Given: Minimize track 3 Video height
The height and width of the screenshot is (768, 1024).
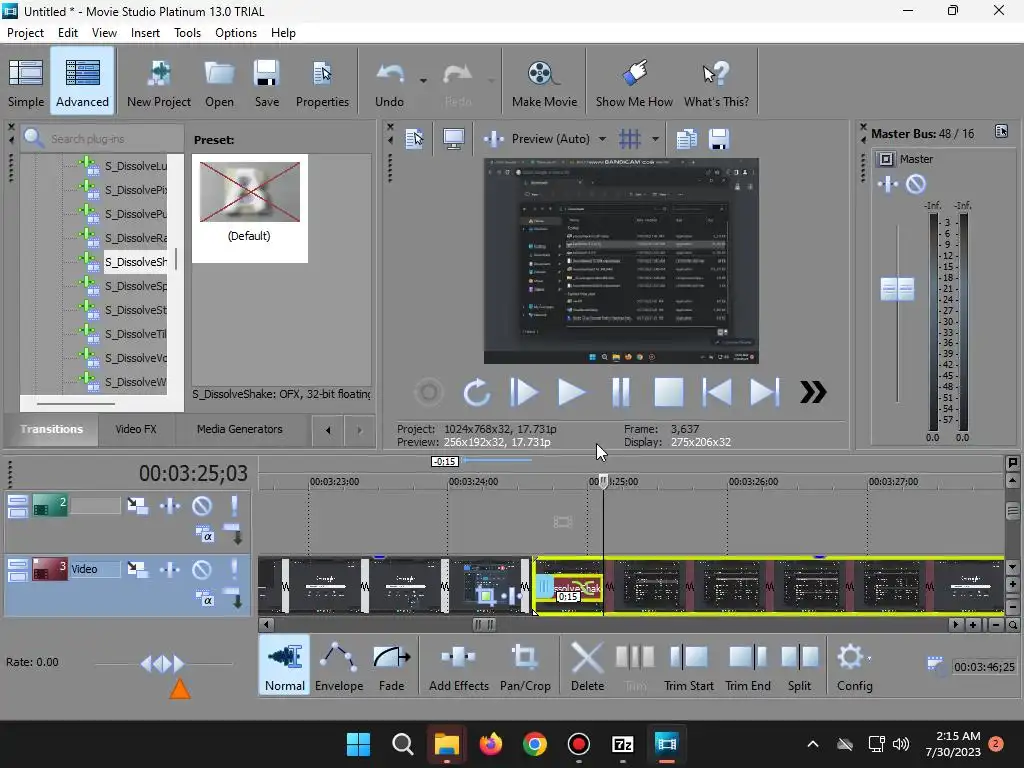Looking at the screenshot, I should coord(18,564).
